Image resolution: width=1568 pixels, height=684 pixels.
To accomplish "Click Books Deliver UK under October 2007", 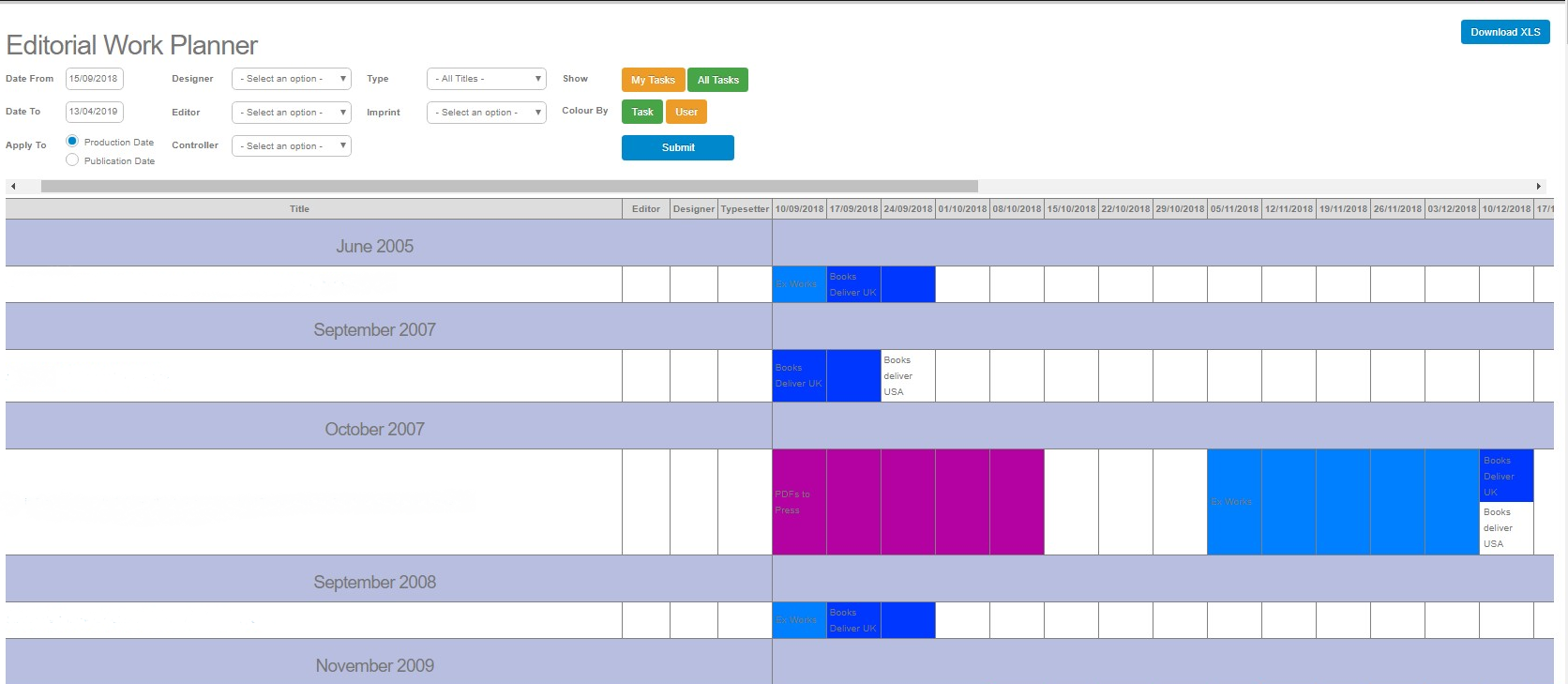I will point(1506,476).
